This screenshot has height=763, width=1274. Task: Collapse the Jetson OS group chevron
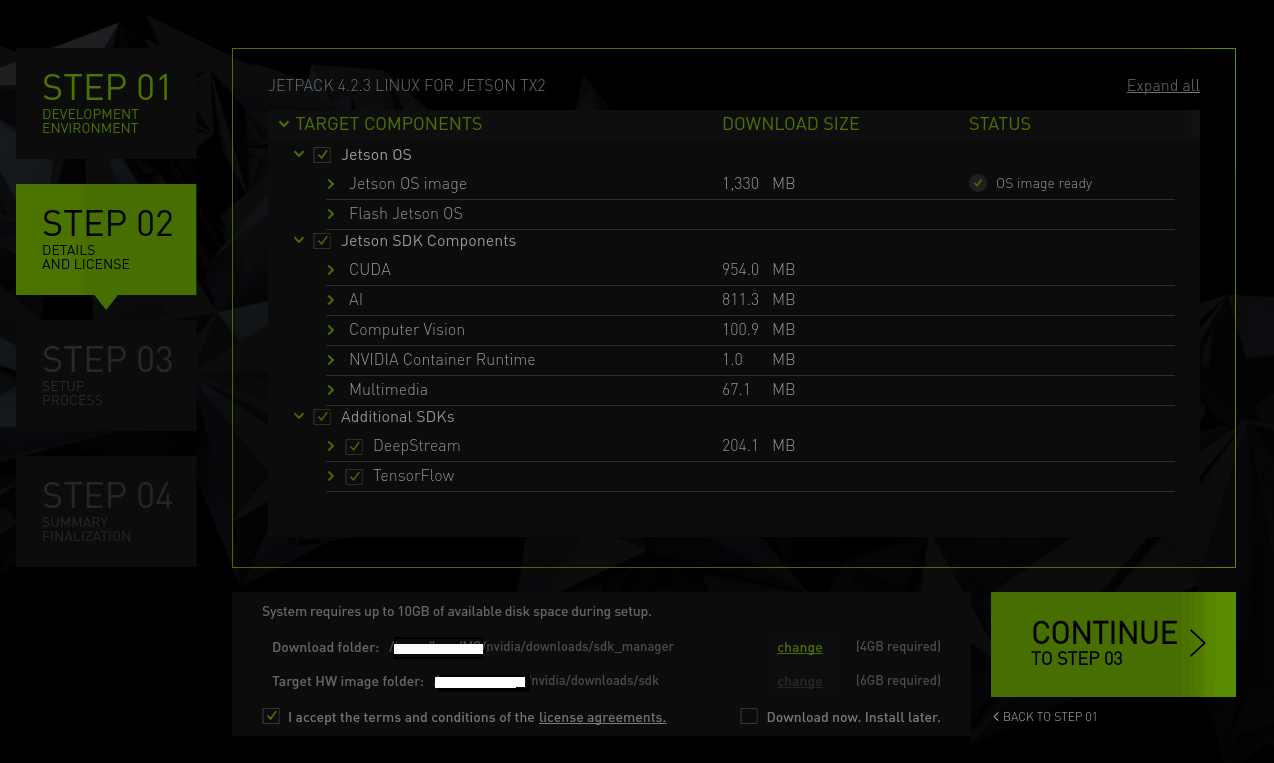point(299,155)
